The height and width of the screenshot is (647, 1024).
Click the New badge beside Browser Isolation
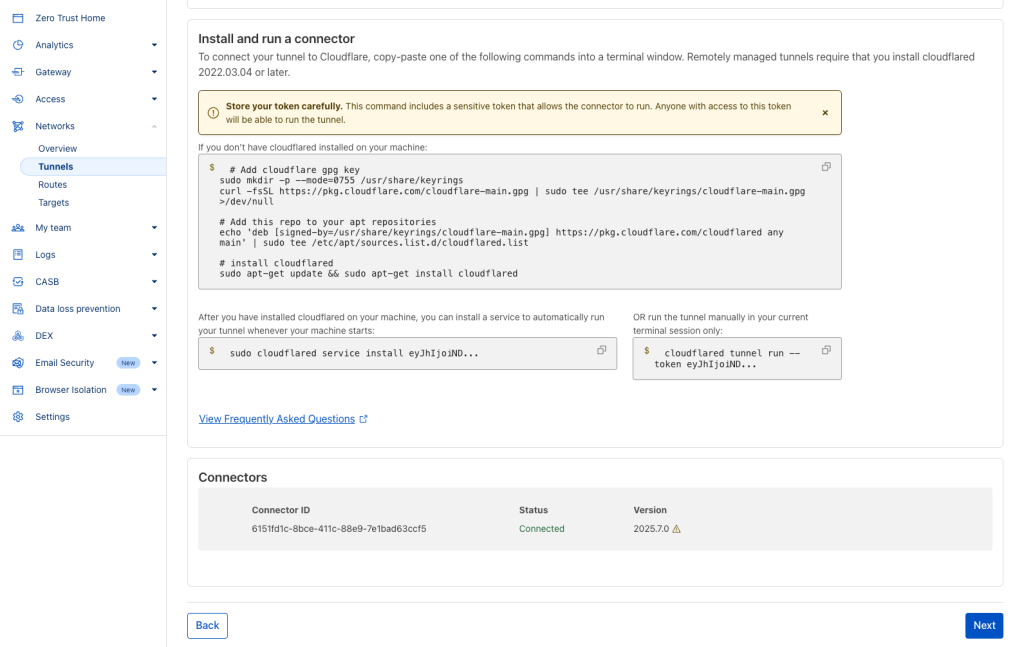click(x=128, y=390)
